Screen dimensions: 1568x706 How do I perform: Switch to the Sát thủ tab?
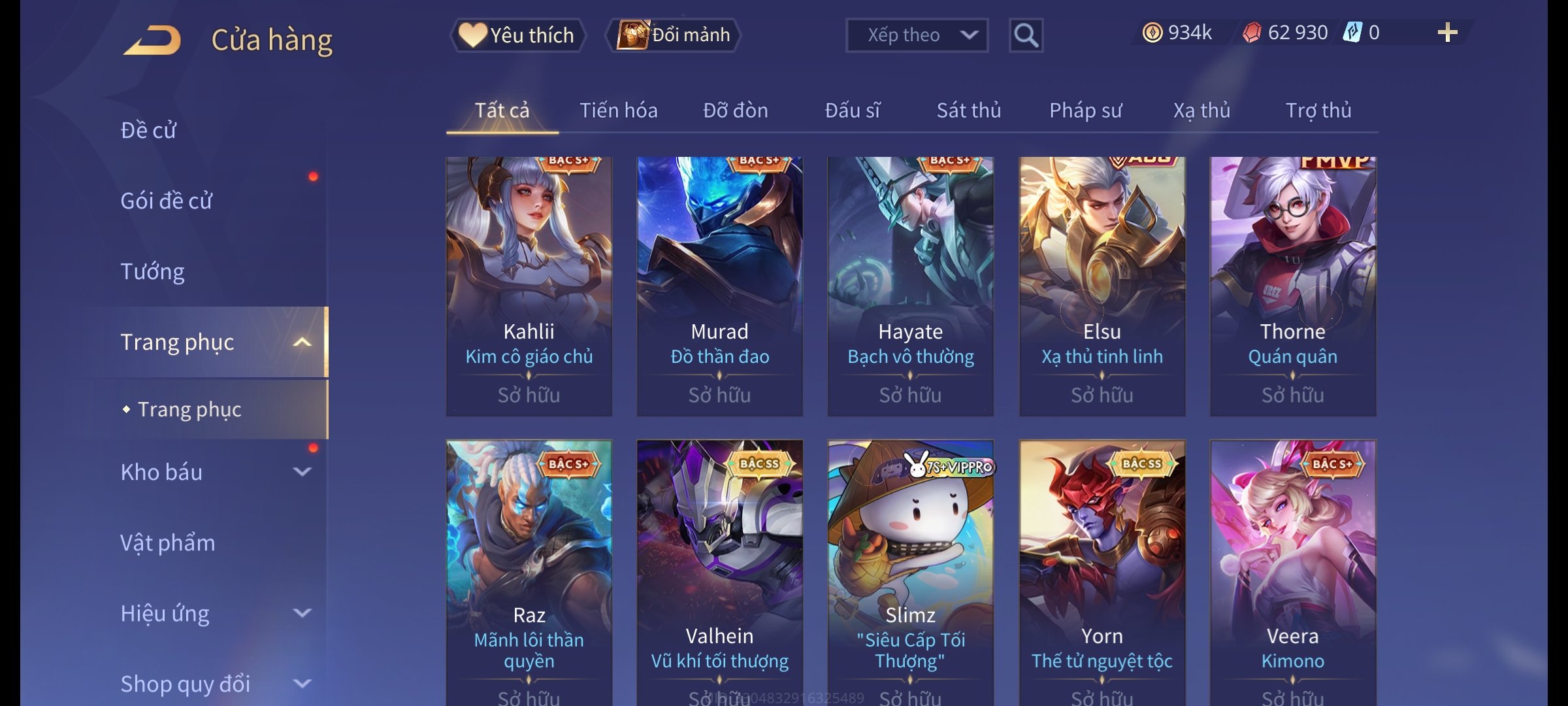point(969,110)
